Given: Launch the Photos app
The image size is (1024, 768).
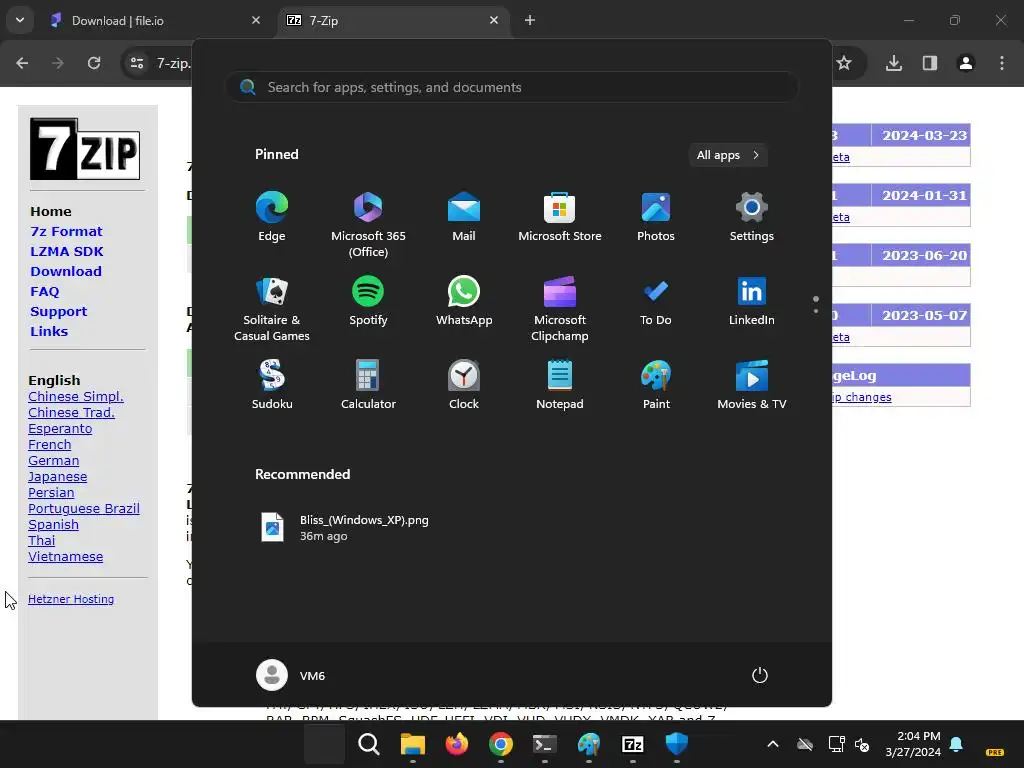Looking at the screenshot, I should (656, 217).
